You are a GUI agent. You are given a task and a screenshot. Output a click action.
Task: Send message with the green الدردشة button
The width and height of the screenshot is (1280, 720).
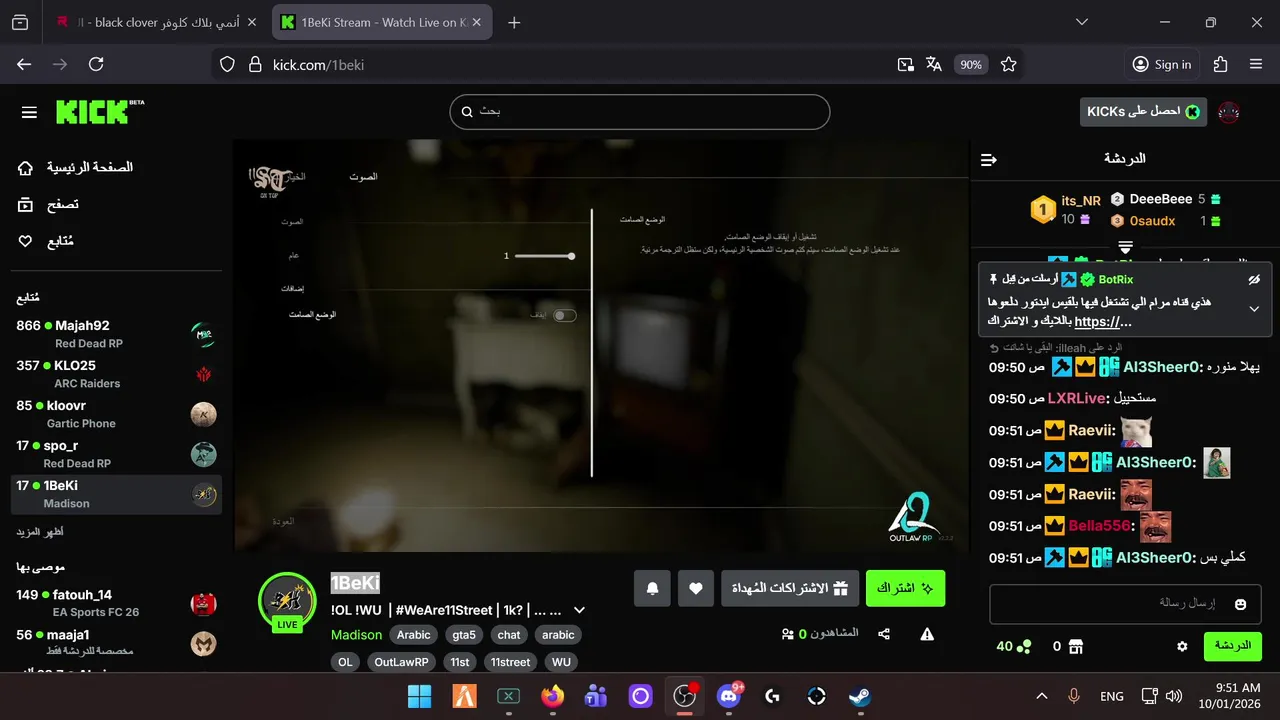1232,646
